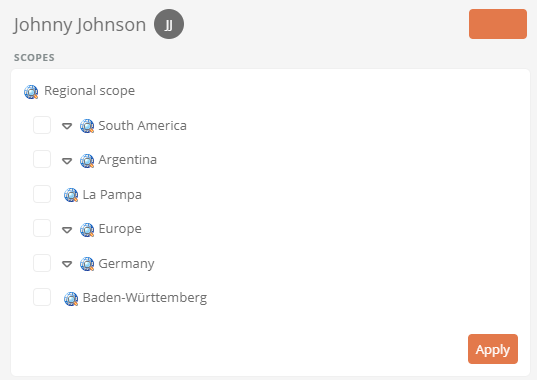Click the La Pampa scope icon
This screenshot has height=380, width=537.
(71, 195)
